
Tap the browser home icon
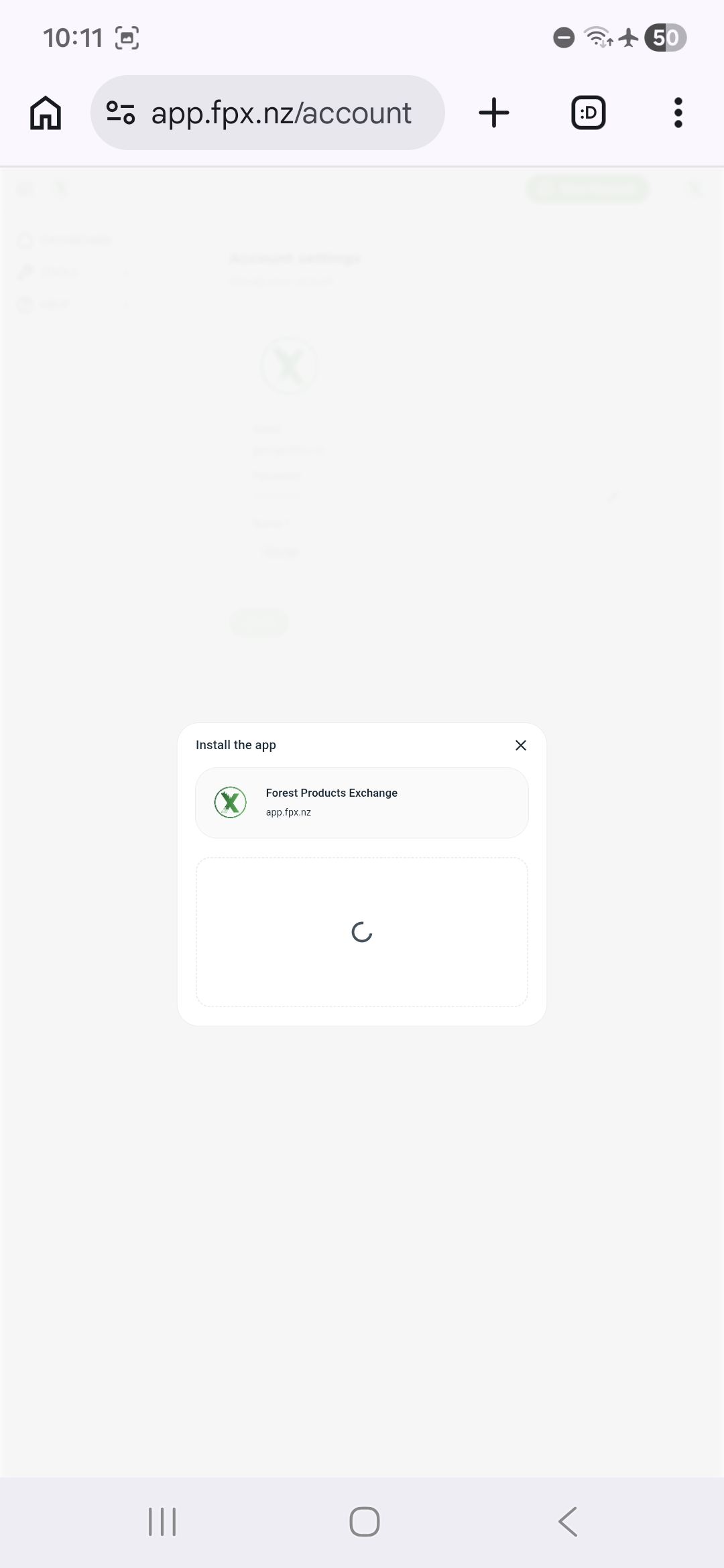[46, 113]
